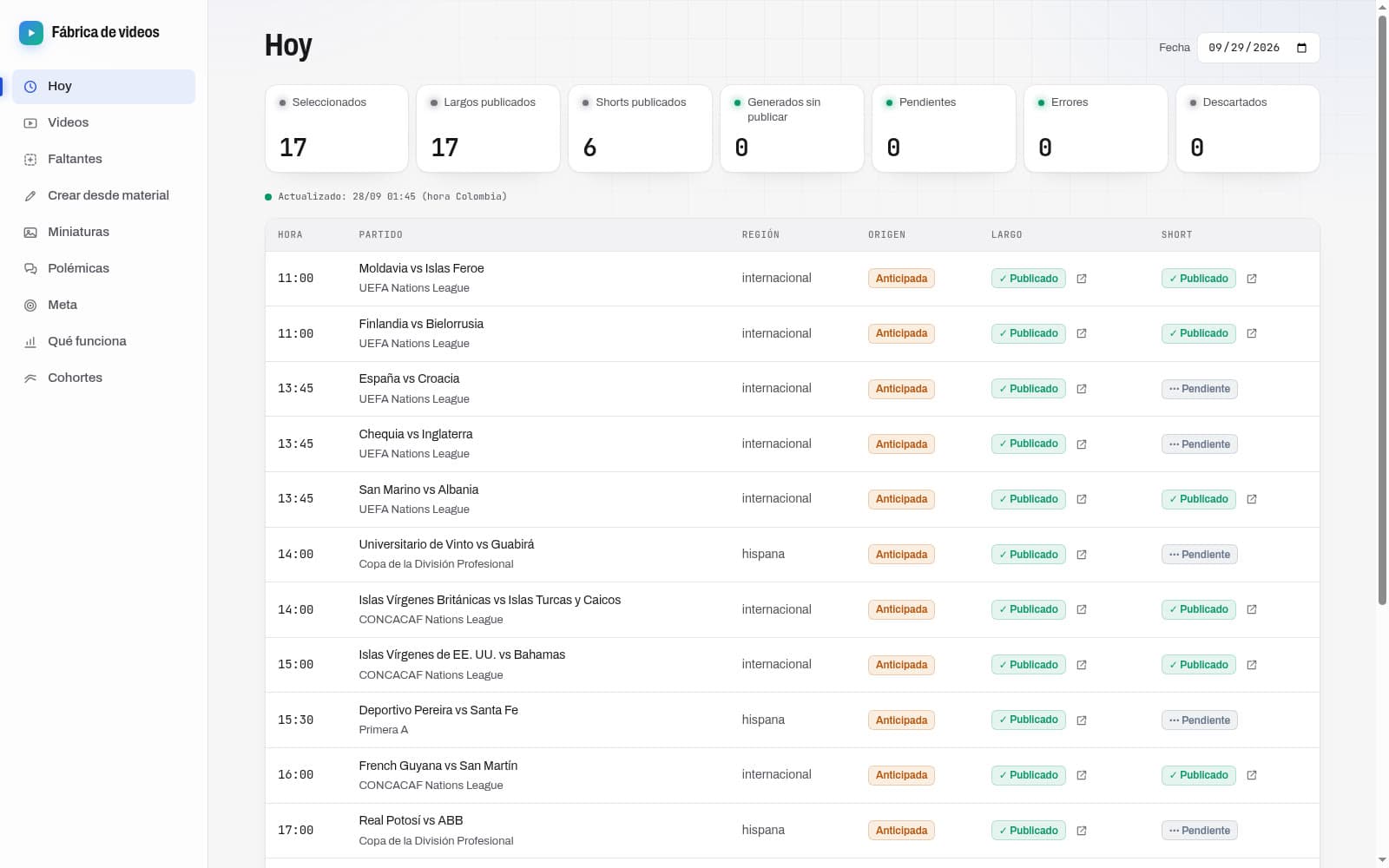The height and width of the screenshot is (868, 1389).
Task: Open Faltantes section
Action: 103,160
